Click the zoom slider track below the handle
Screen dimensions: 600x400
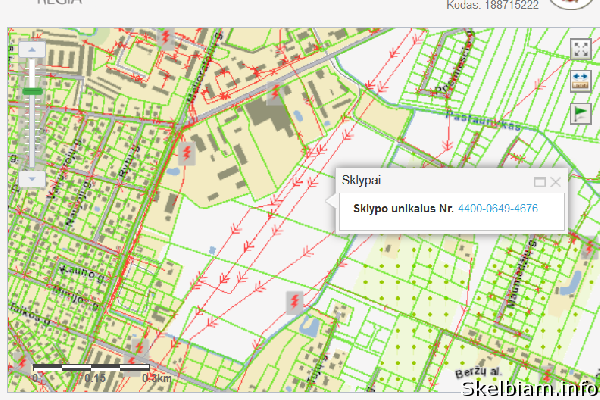click(33, 132)
